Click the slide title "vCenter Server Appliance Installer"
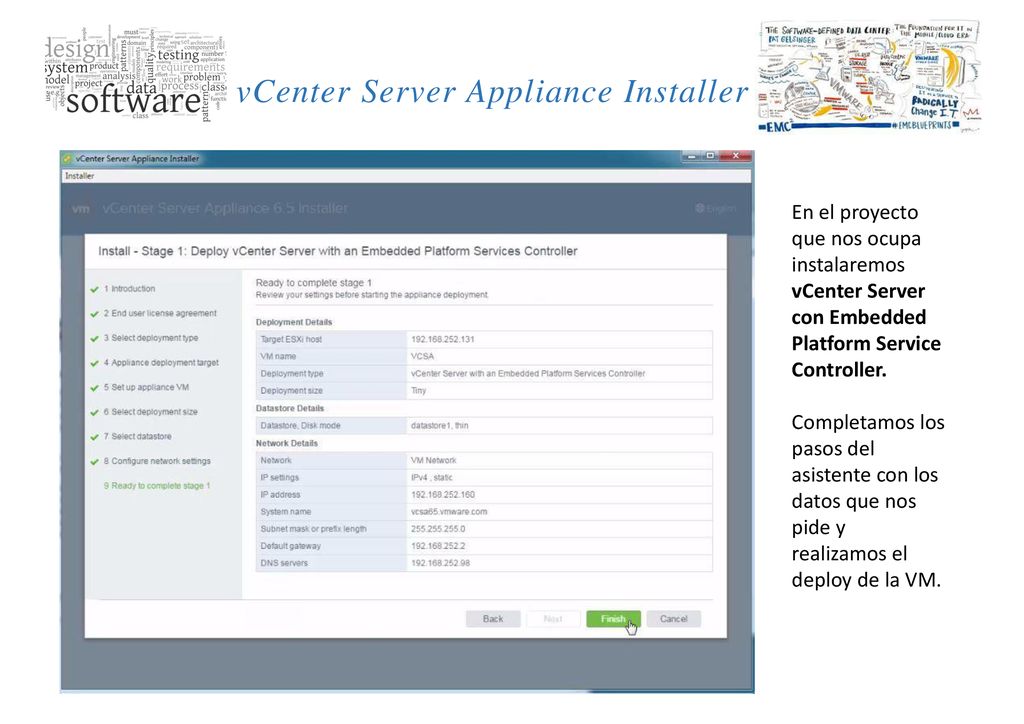Viewport: 1024px width, 724px height. pyautogui.click(x=492, y=91)
